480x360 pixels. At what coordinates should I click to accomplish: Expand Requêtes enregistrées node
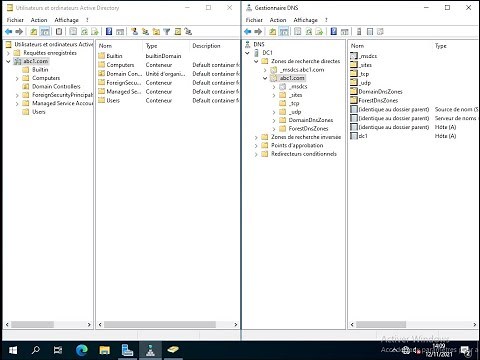8,53
